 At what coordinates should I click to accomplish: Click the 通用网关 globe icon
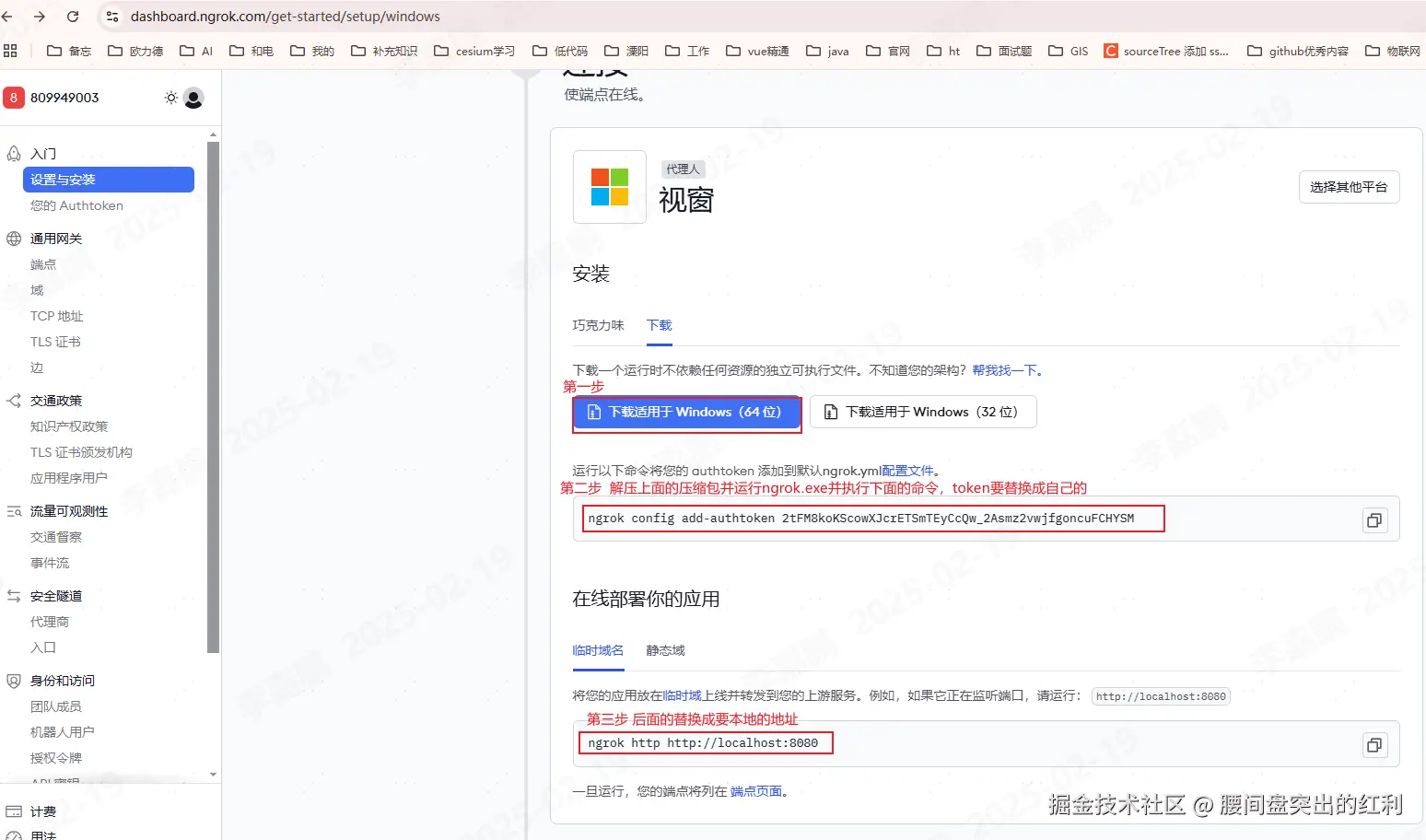(14, 239)
